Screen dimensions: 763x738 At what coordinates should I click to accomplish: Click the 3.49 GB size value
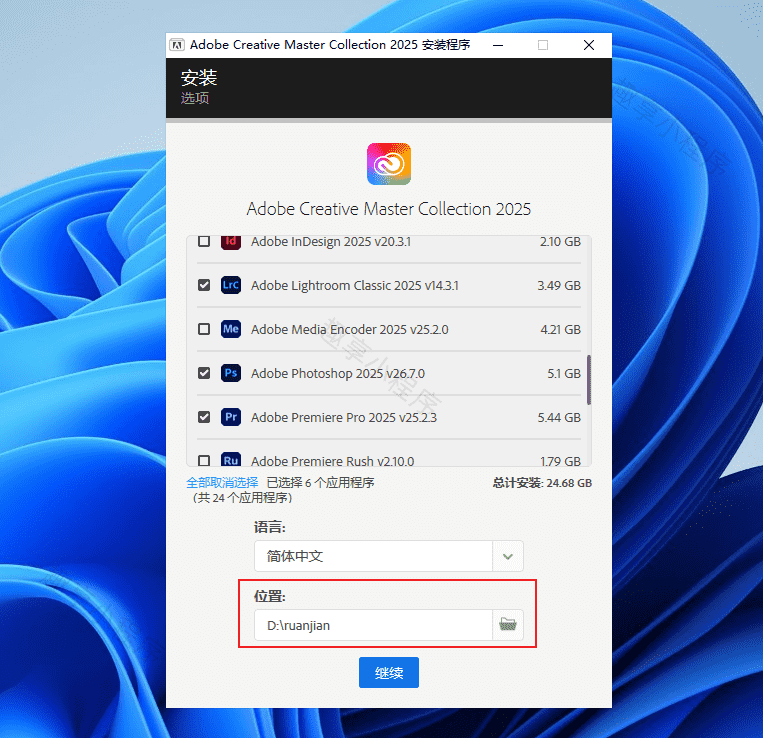click(x=559, y=286)
